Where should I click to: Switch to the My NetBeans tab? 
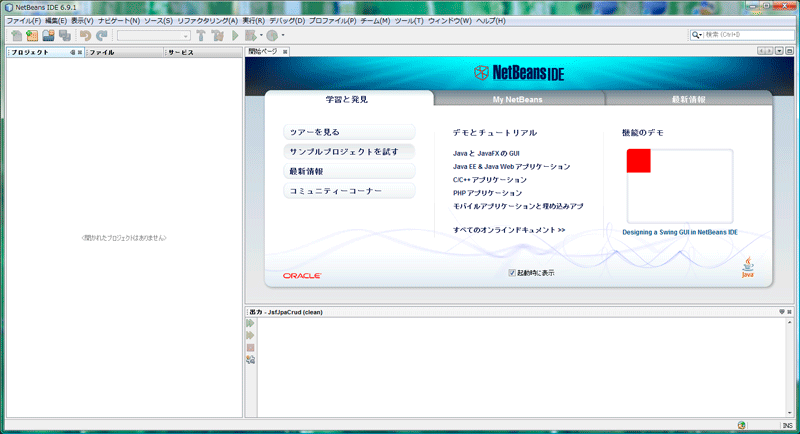point(518,99)
